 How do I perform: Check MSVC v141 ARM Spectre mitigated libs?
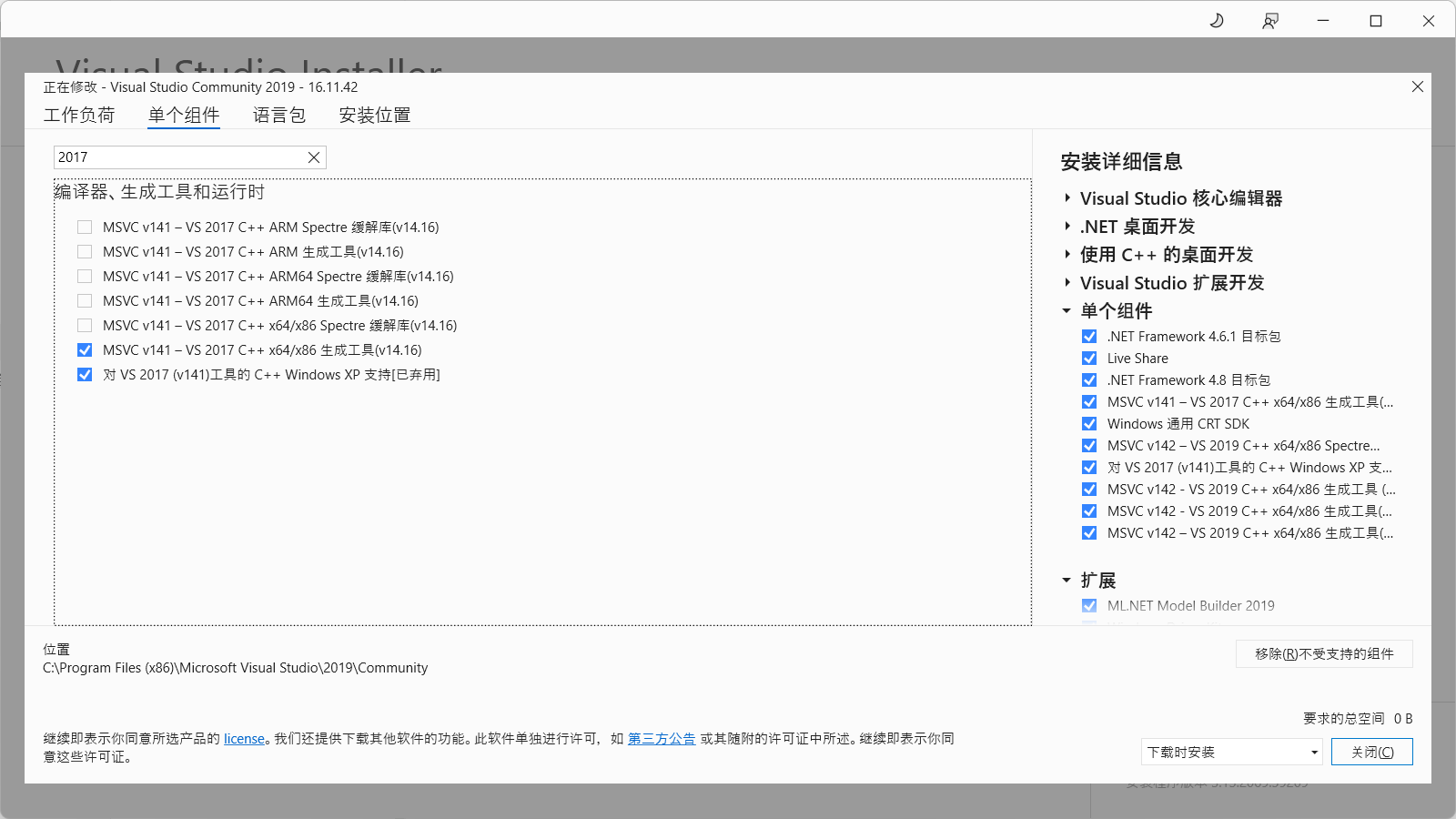click(x=85, y=227)
